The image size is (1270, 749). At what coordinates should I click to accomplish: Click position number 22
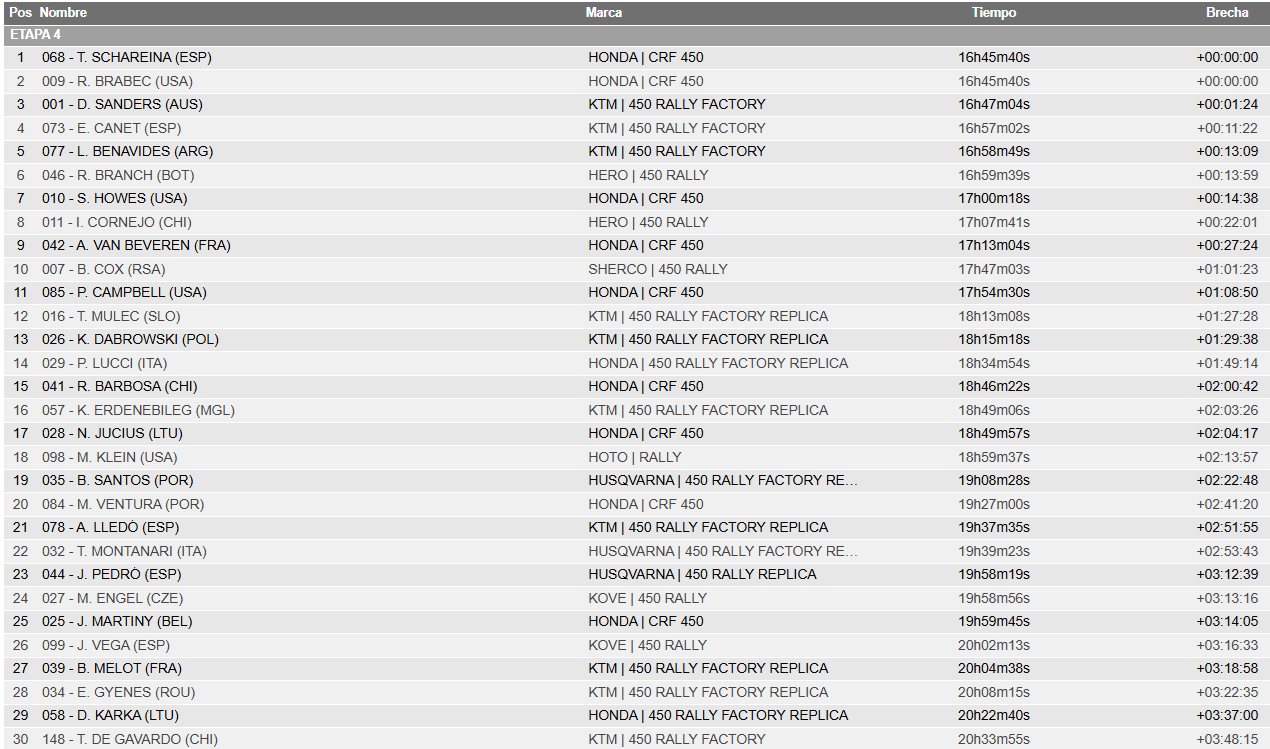[21, 551]
